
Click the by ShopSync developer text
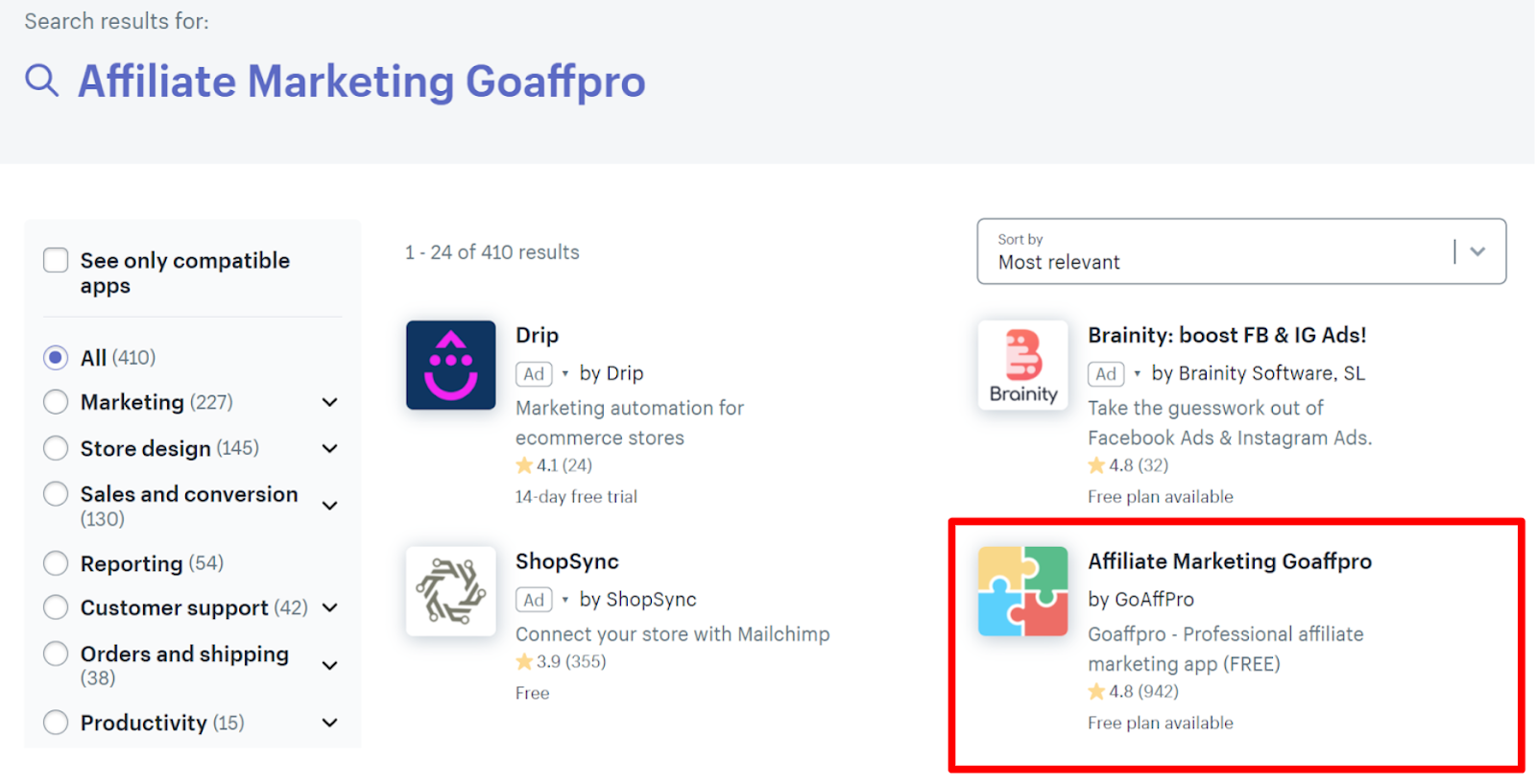[x=637, y=600]
